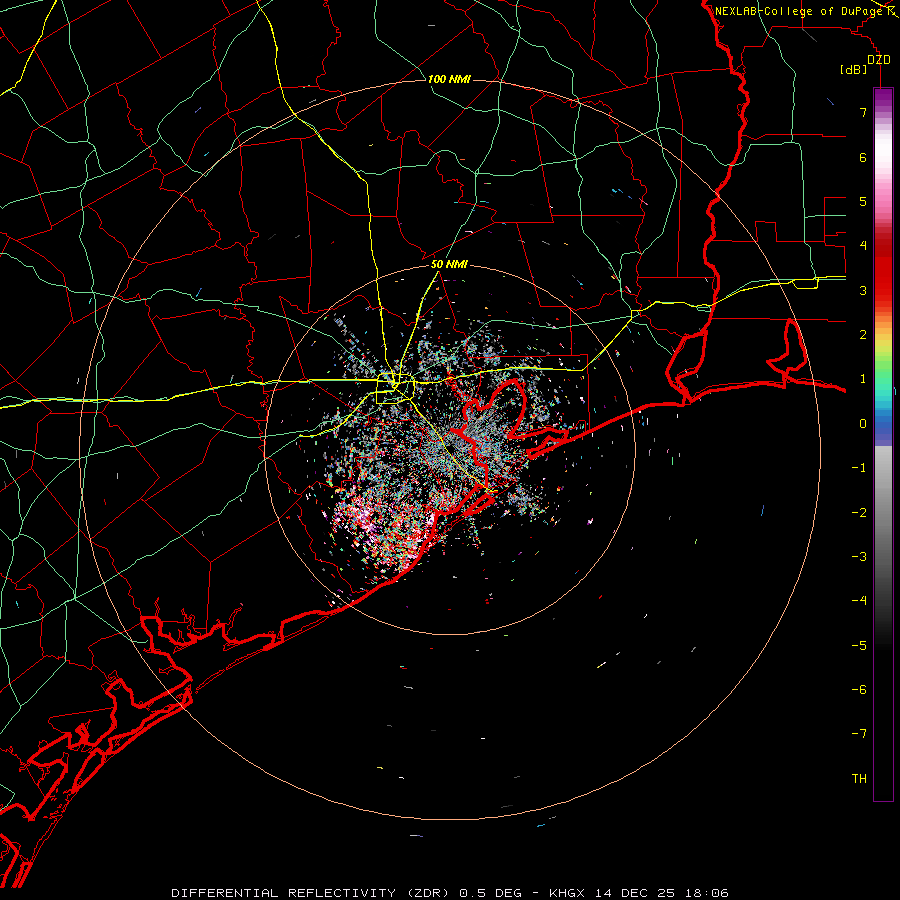Screen dimensions: 900x900
Task: Click the 100 NMI range ring label
Action: [449, 79]
